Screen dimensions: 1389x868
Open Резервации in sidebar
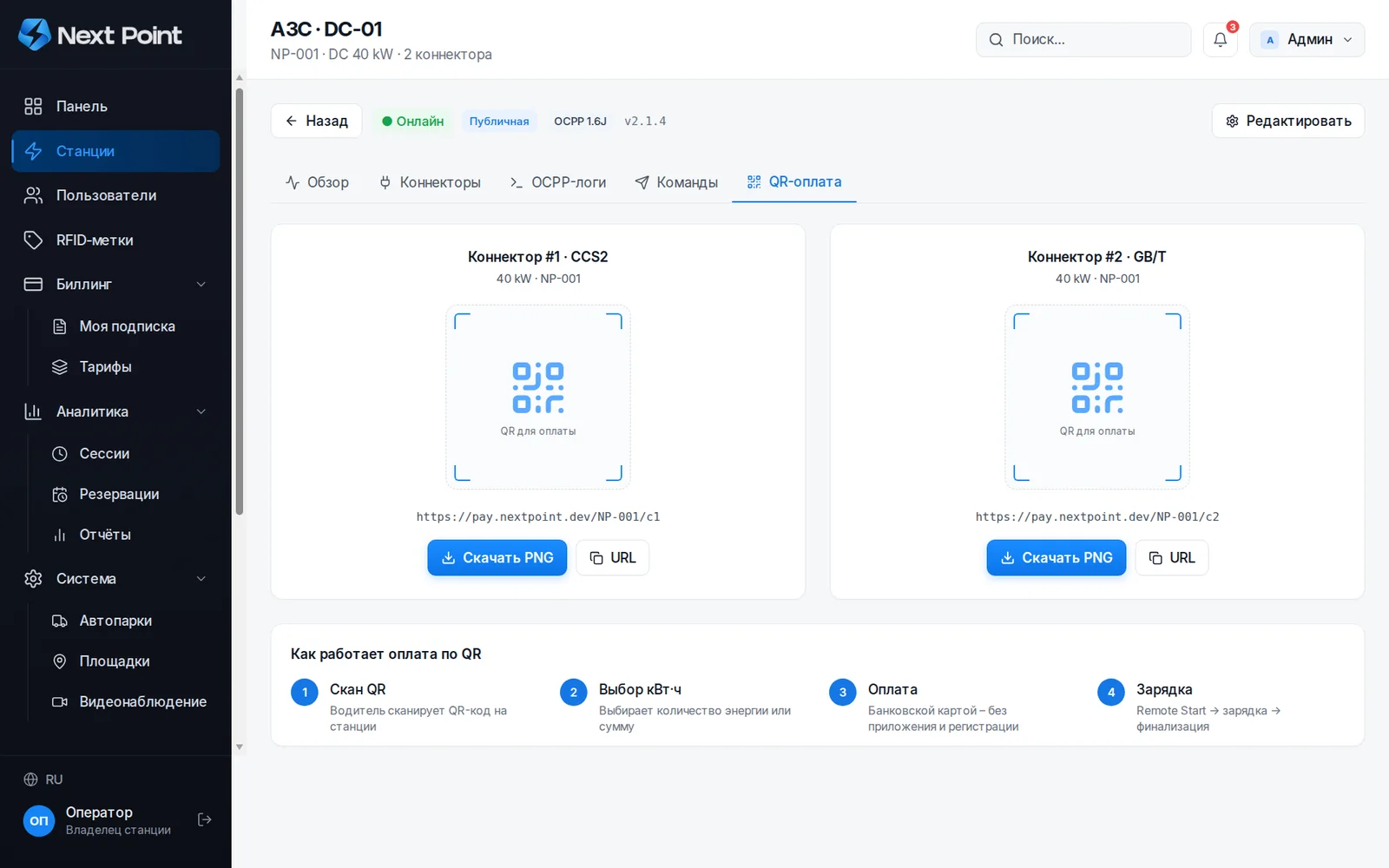tap(129, 494)
